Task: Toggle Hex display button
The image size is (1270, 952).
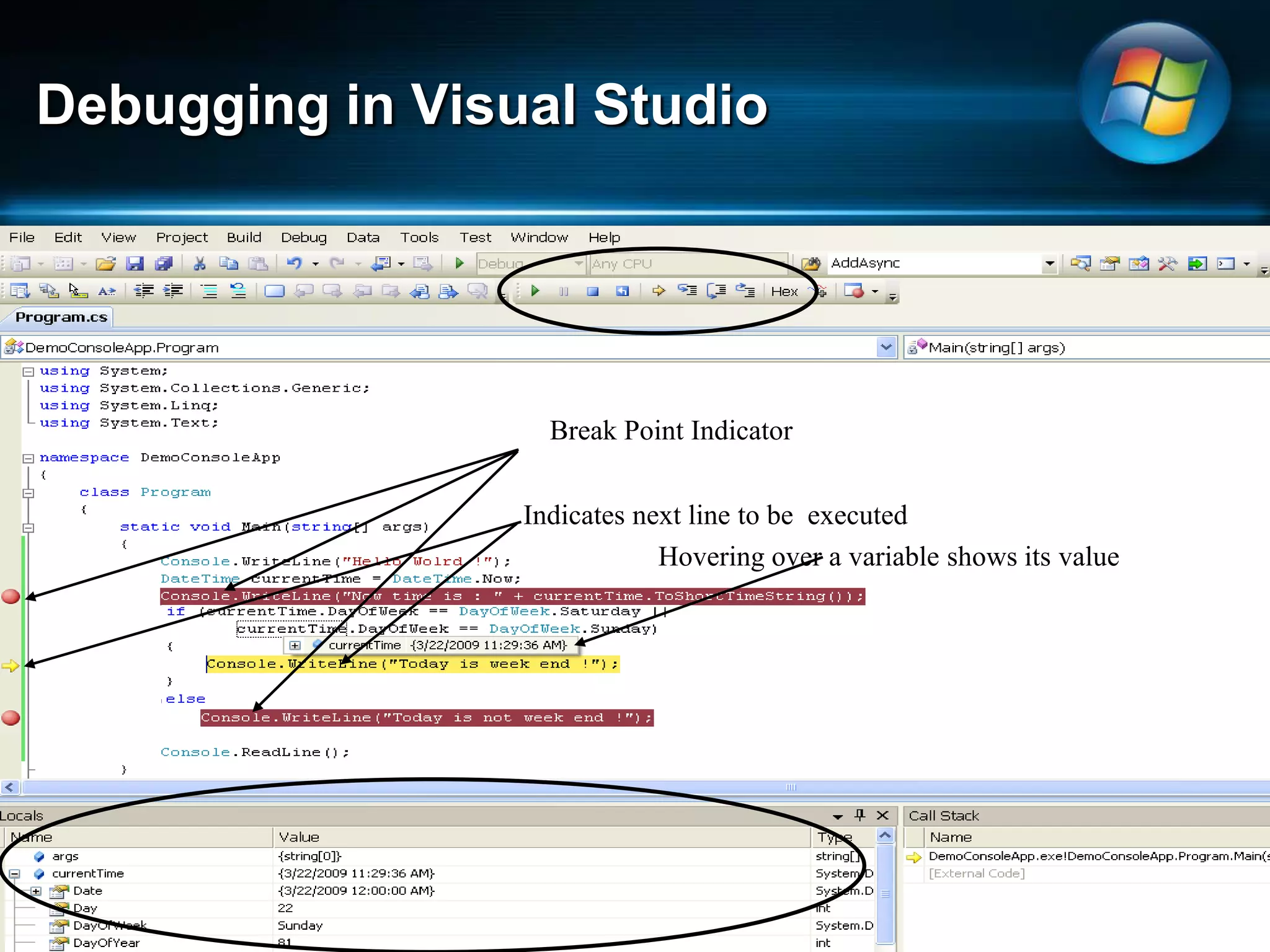Action: tap(784, 292)
